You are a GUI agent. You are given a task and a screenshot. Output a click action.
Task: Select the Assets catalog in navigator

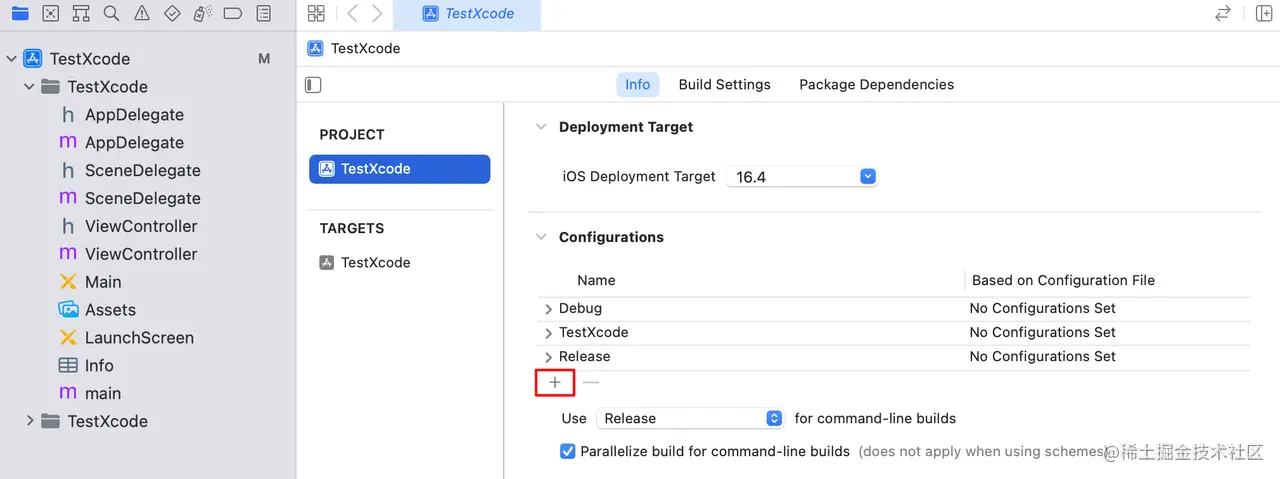coord(110,310)
